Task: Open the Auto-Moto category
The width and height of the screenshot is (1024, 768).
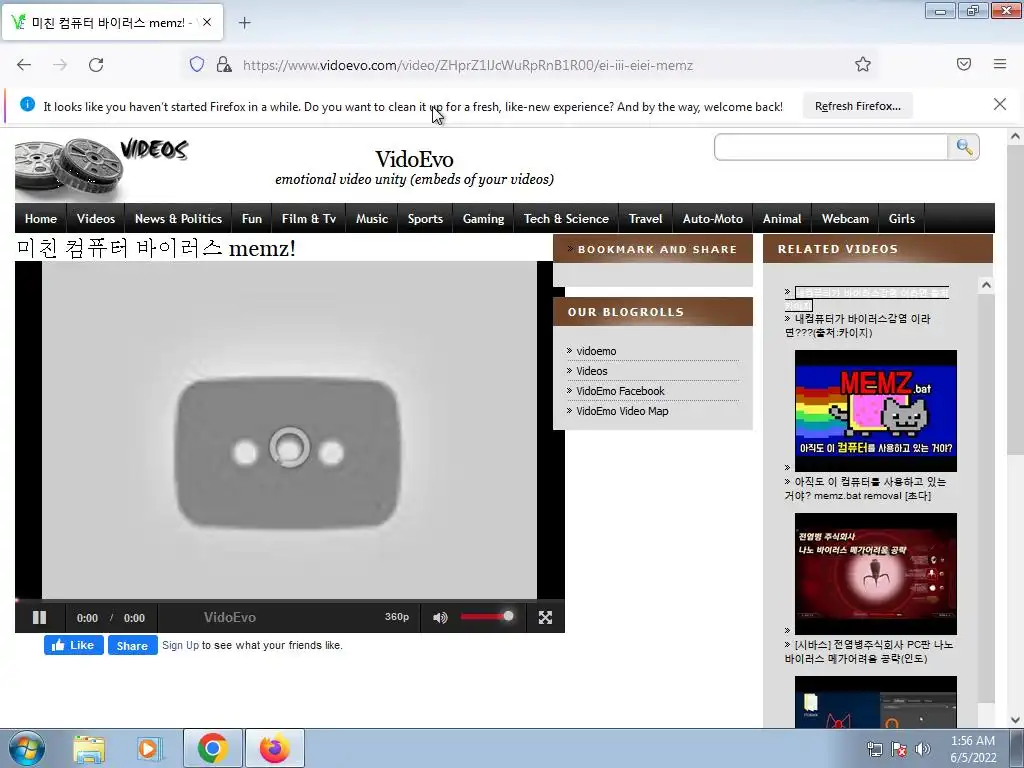Action: [x=712, y=219]
